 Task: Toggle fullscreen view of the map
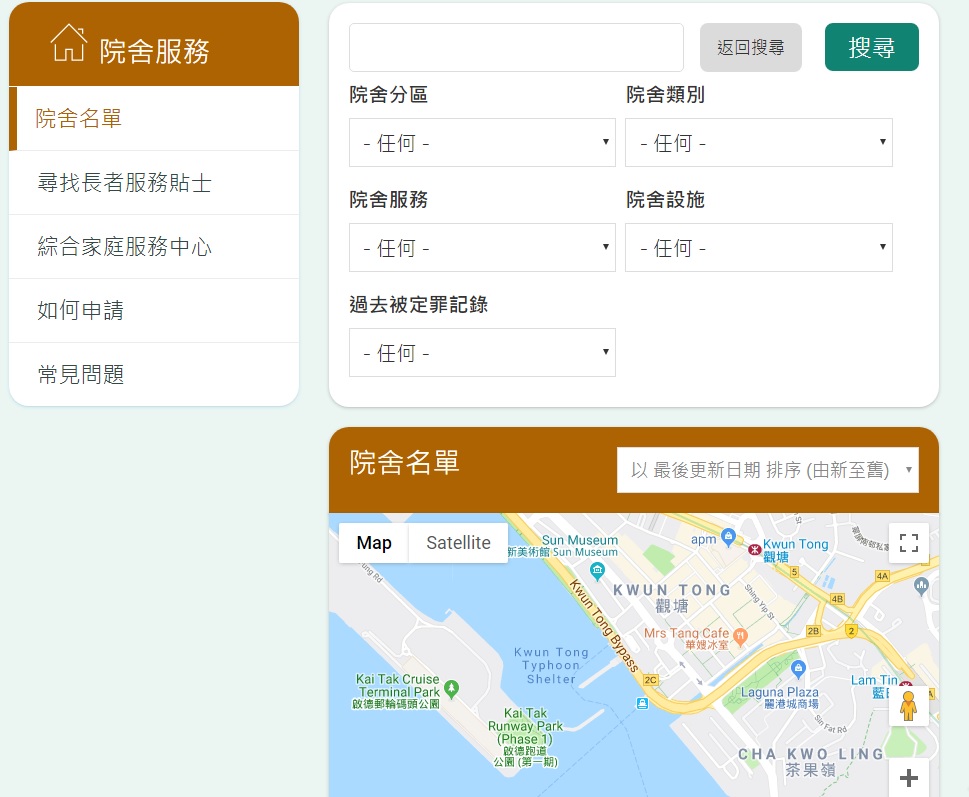pos(908,543)
